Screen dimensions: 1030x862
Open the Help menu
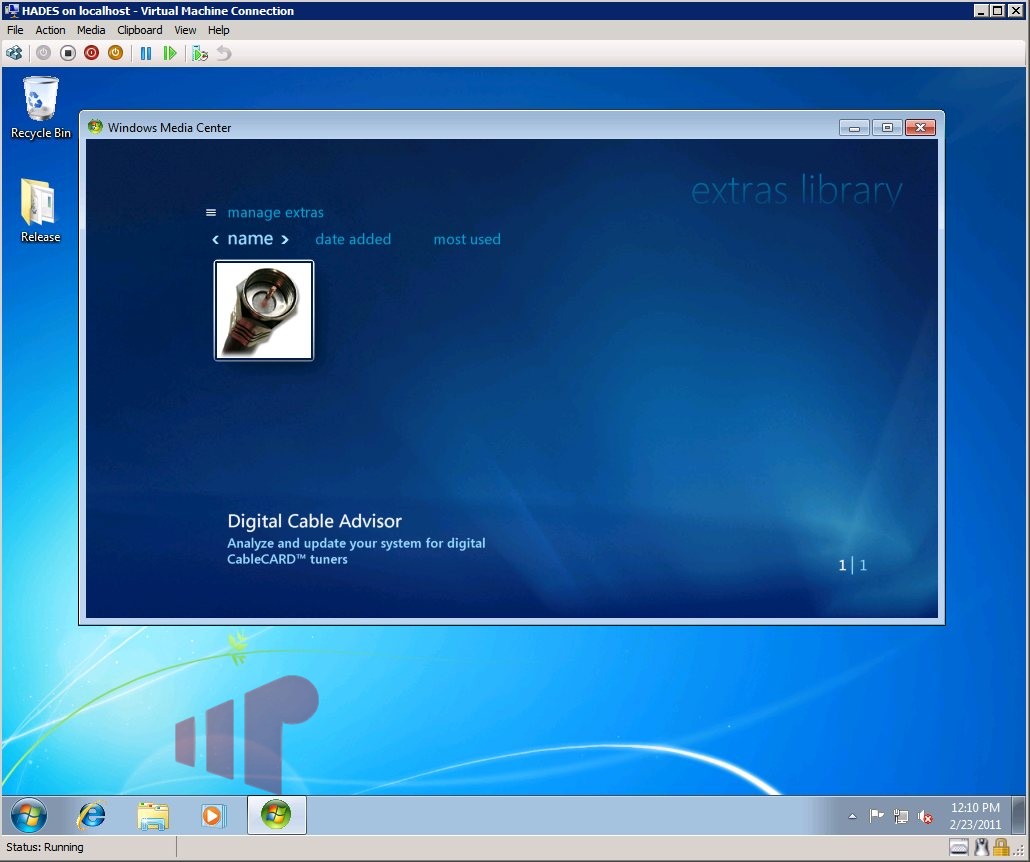pos(218,30)
